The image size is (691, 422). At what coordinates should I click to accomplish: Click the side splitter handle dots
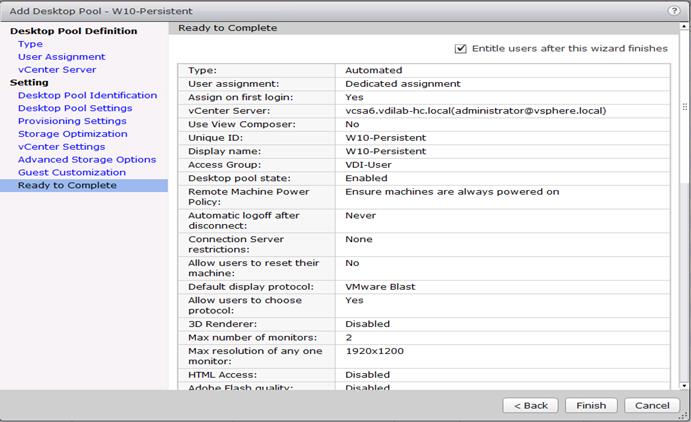(684, 107)
